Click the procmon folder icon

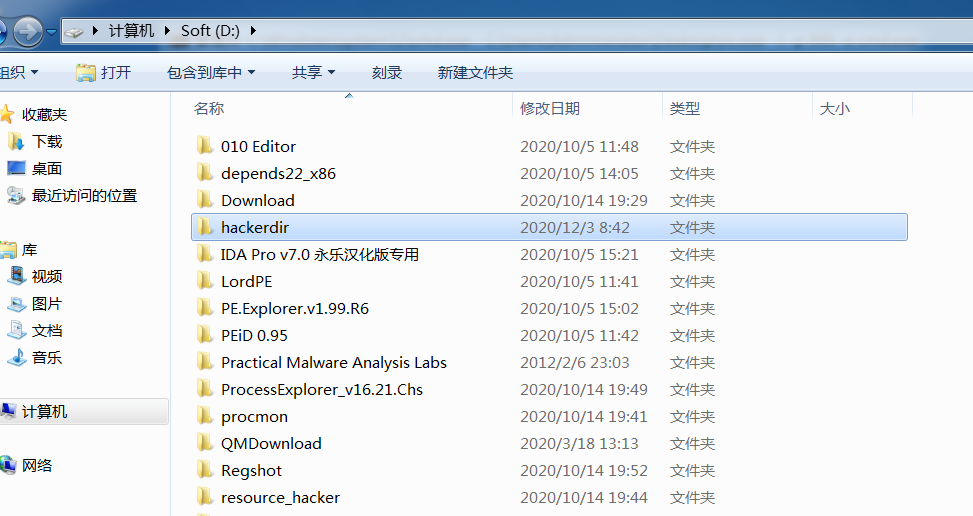click(x=204, y=416)
